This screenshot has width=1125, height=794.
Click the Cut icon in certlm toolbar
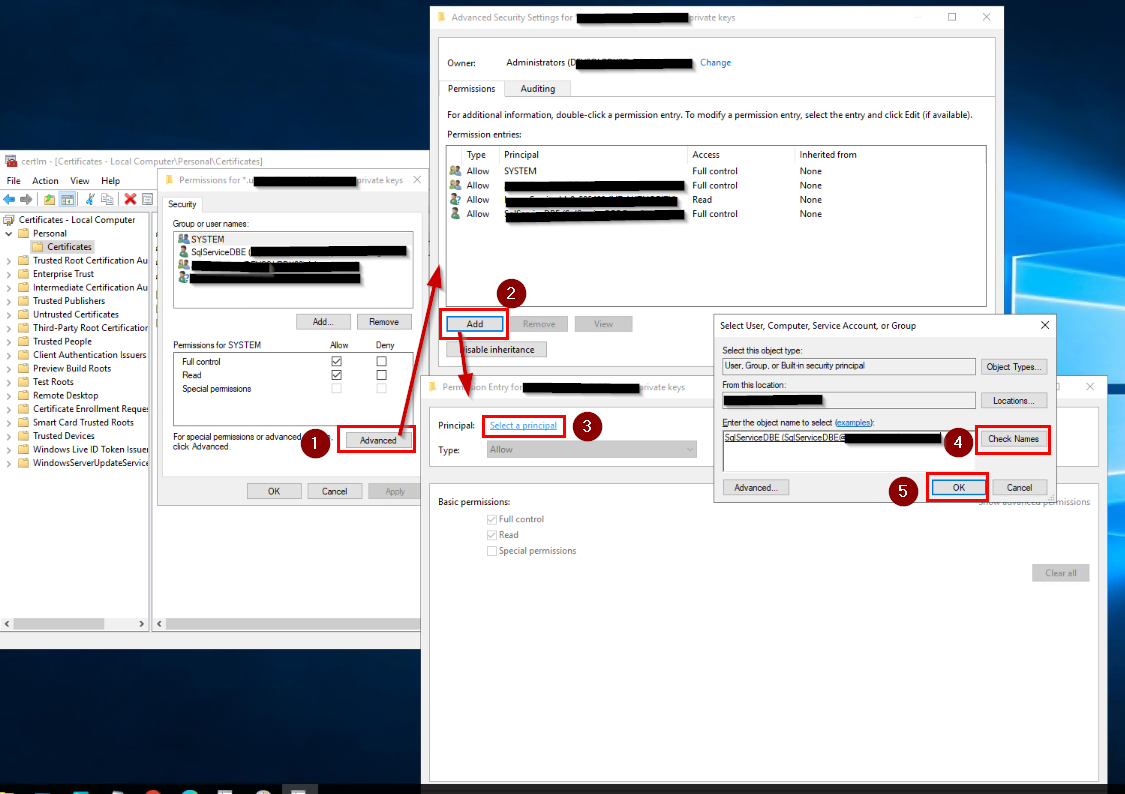click(x=90, y=199)
